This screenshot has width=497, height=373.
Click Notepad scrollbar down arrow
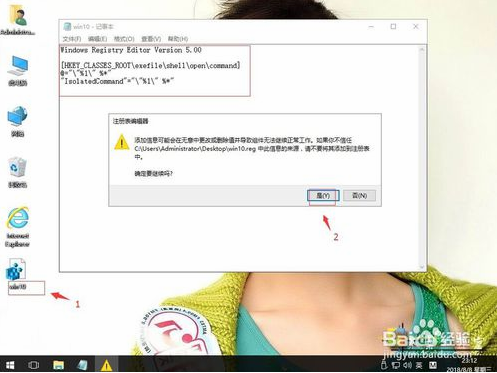coord(422,267)
